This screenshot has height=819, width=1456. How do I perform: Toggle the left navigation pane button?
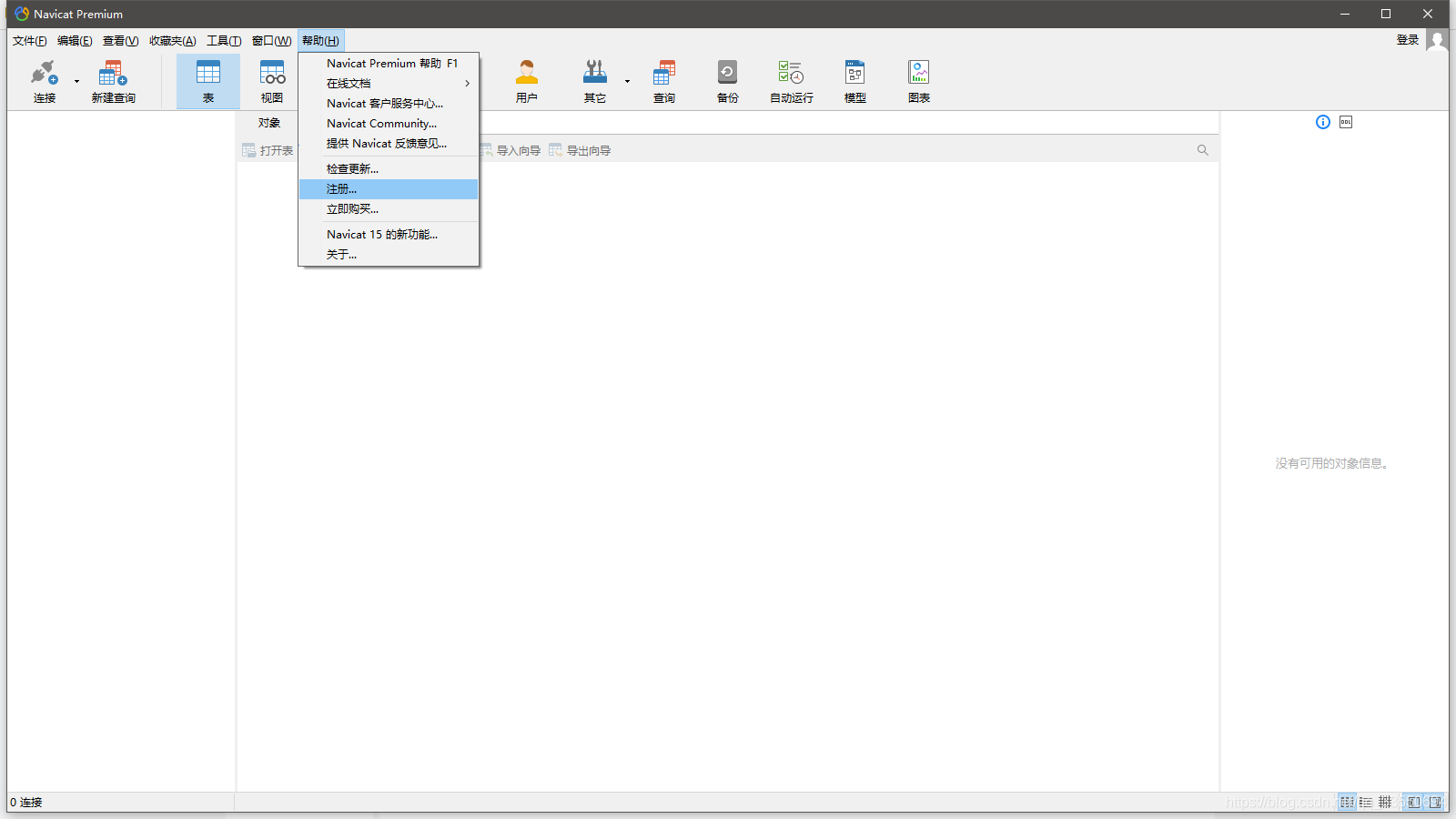coord(1414,802)
